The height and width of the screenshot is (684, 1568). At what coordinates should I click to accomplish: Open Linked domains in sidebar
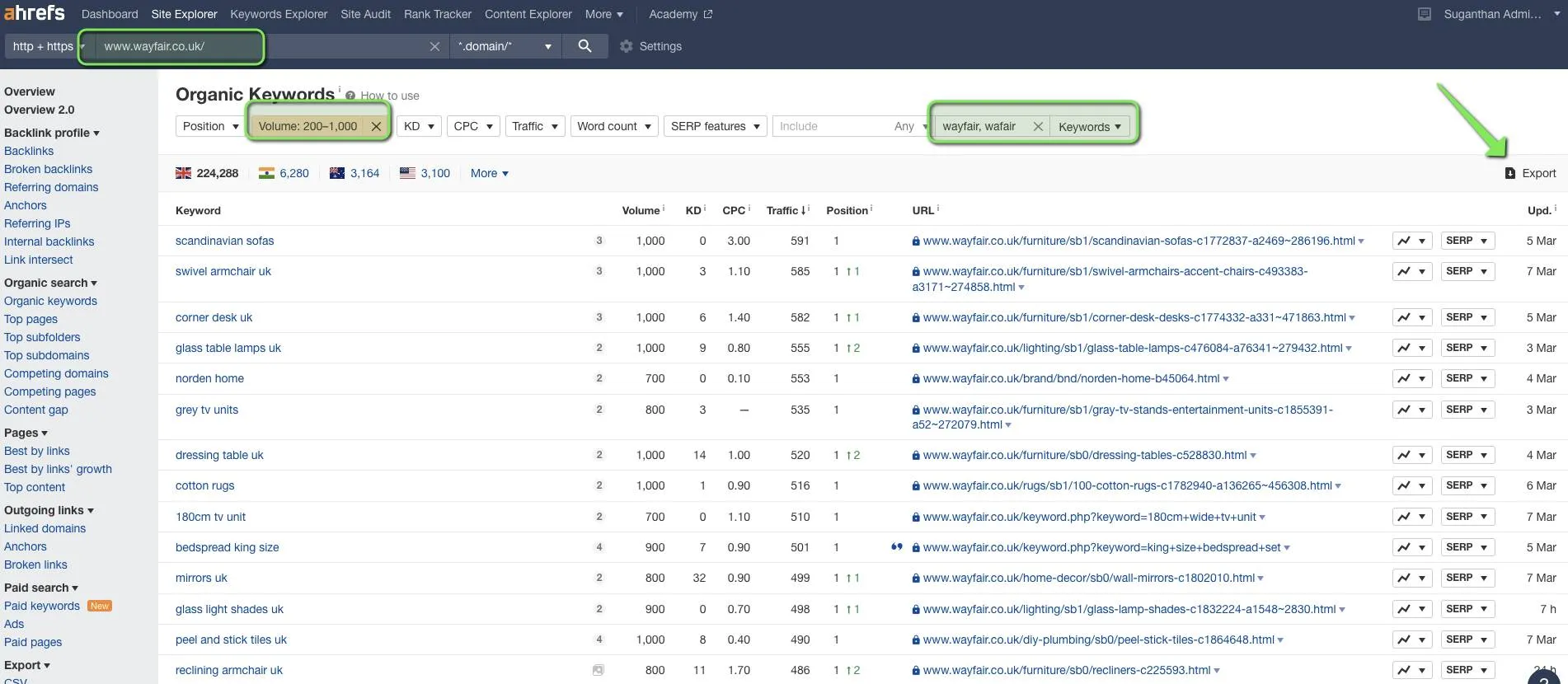click(45, 528)
